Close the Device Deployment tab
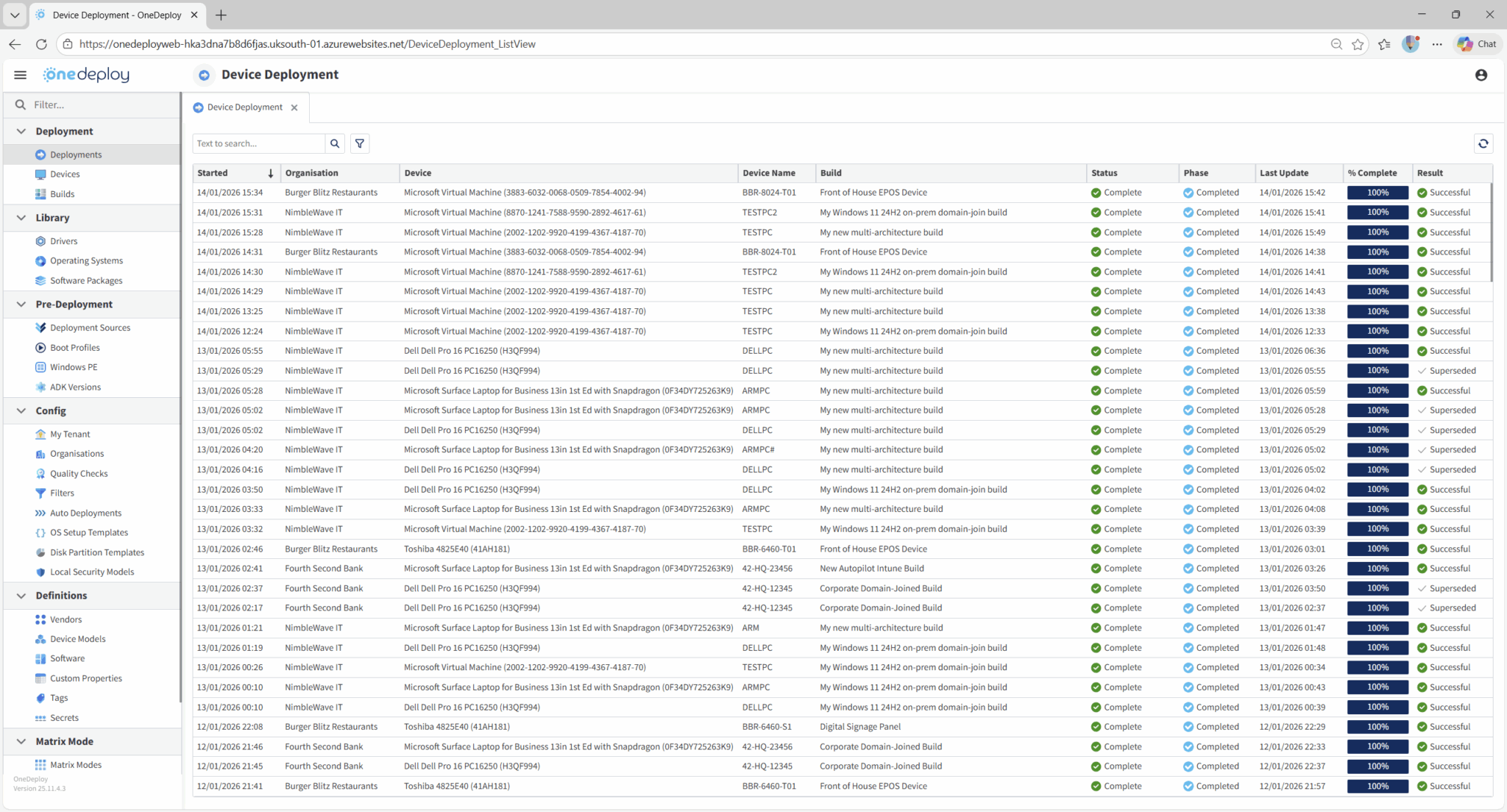 pos(294,107)
